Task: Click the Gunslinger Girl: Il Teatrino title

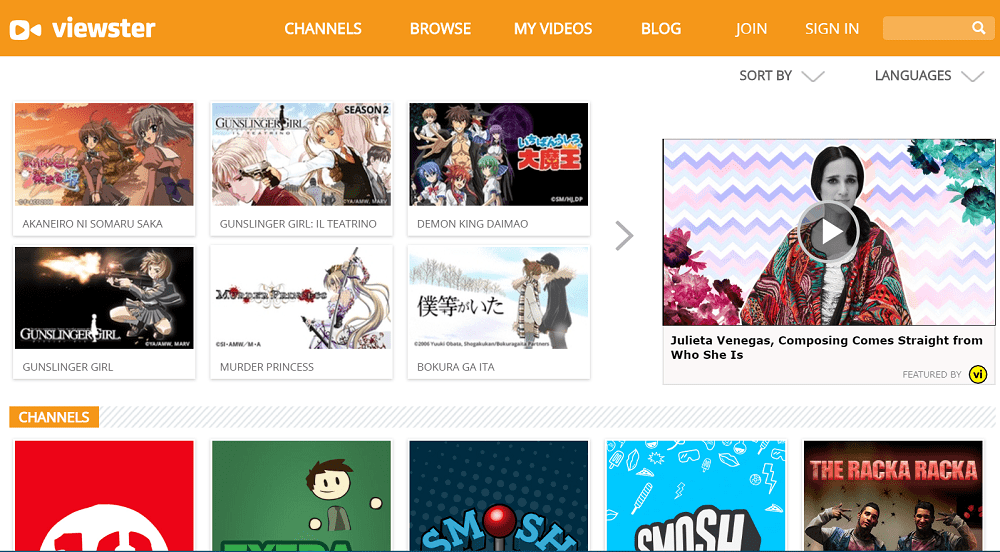Action: click(x=298, y=224)
